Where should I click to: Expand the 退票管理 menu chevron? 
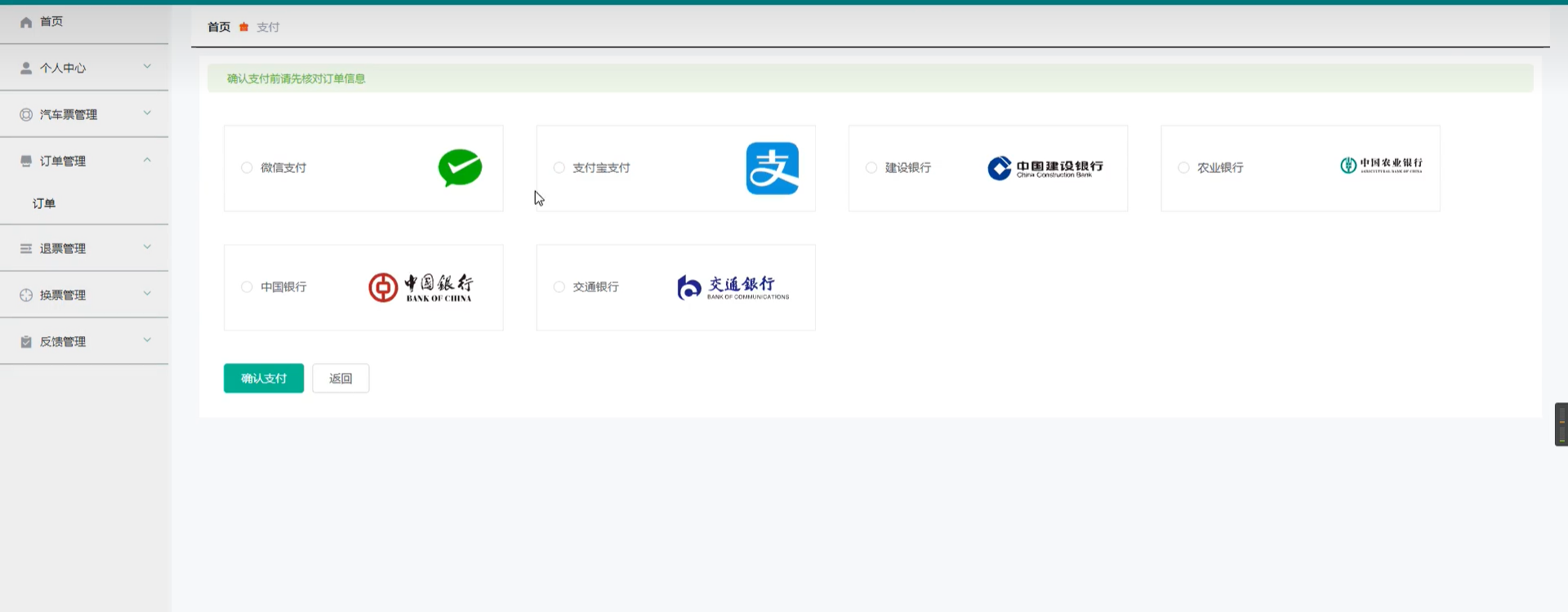click(x=147, y=246)
